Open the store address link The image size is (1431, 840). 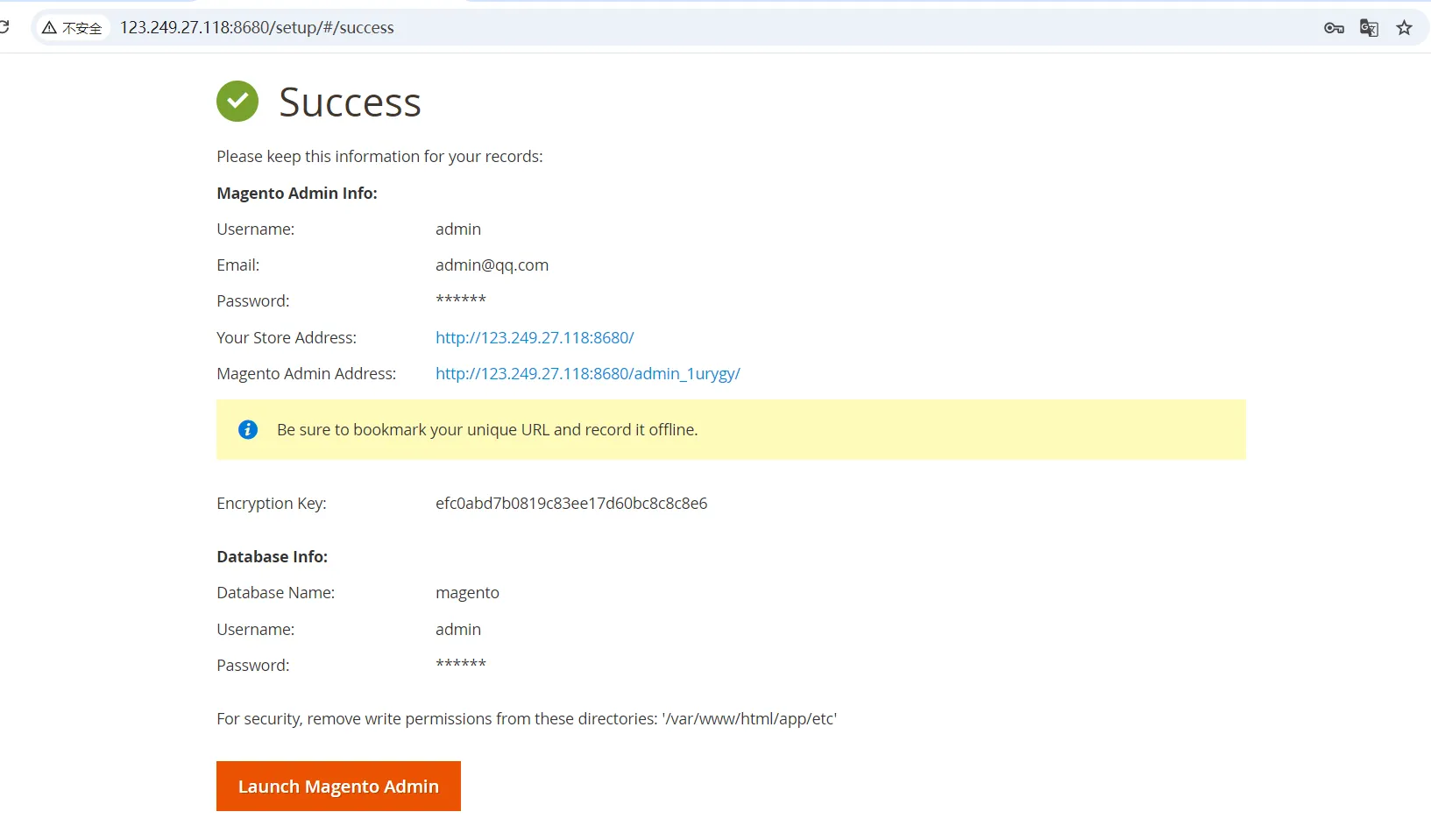[535, 338]
